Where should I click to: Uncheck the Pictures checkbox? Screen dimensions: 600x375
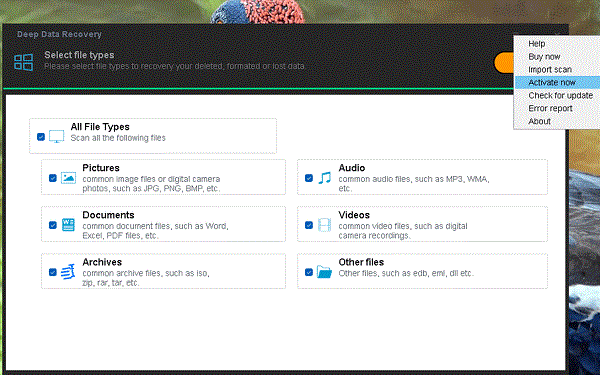[53, 178]
